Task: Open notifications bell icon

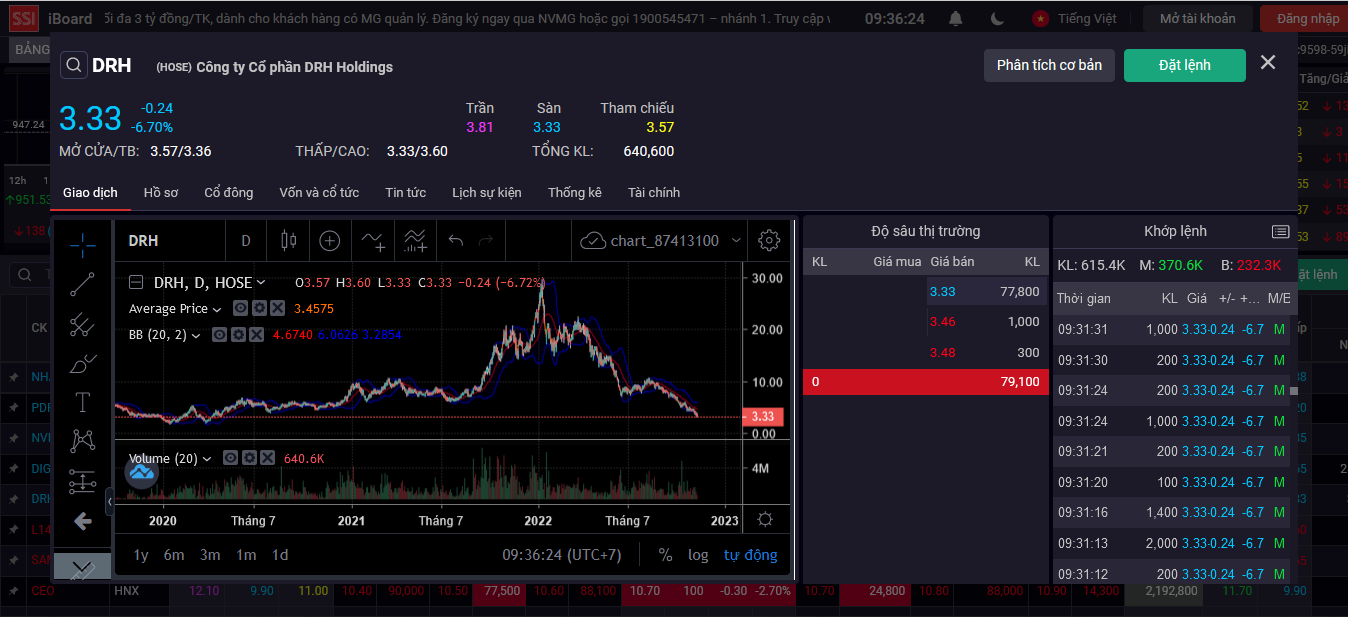Action: pyautogui.click(x=956, y=19)
